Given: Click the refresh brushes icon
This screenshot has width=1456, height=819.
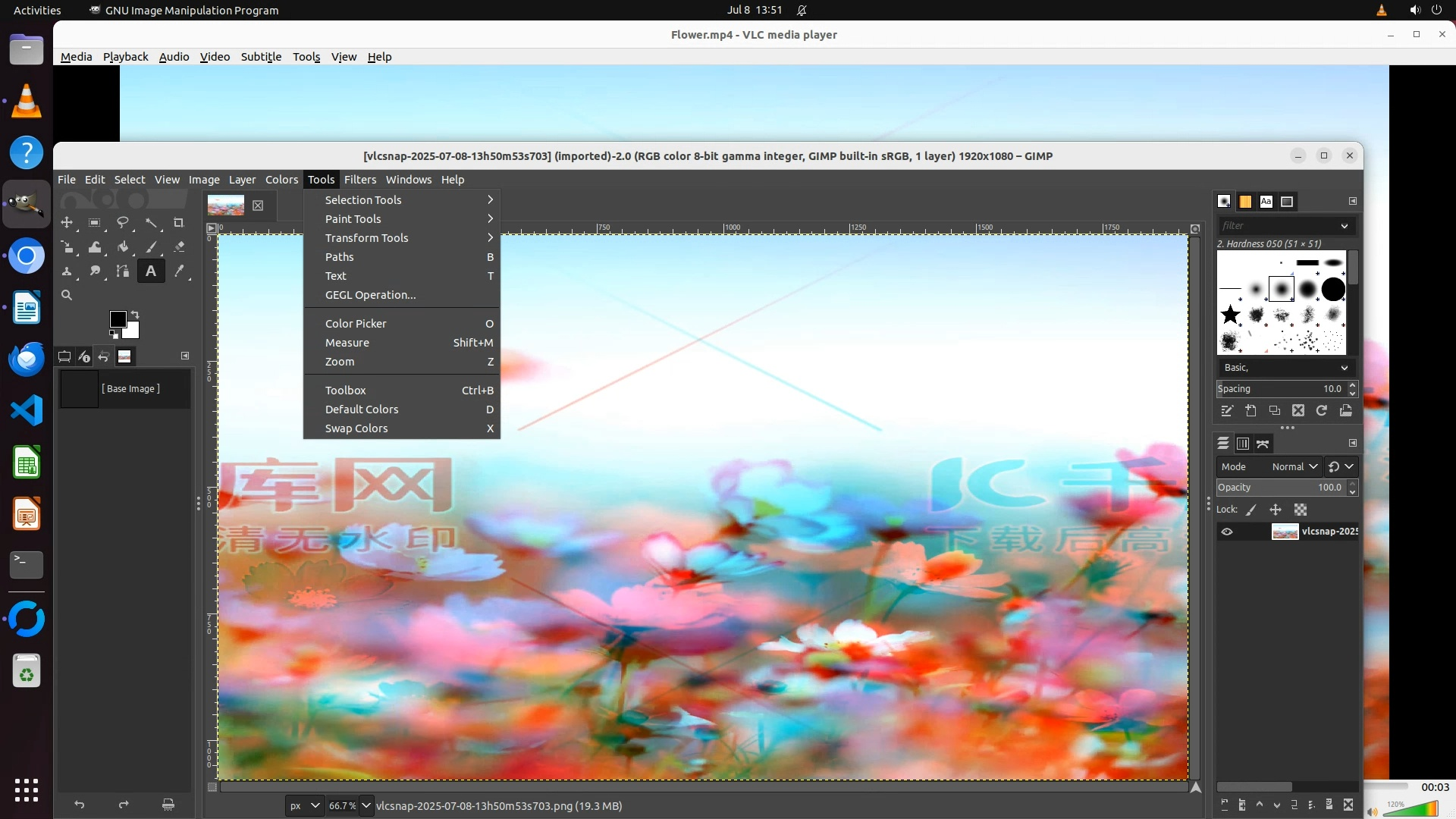Looking at the screenshot, I should point(1322,410).
